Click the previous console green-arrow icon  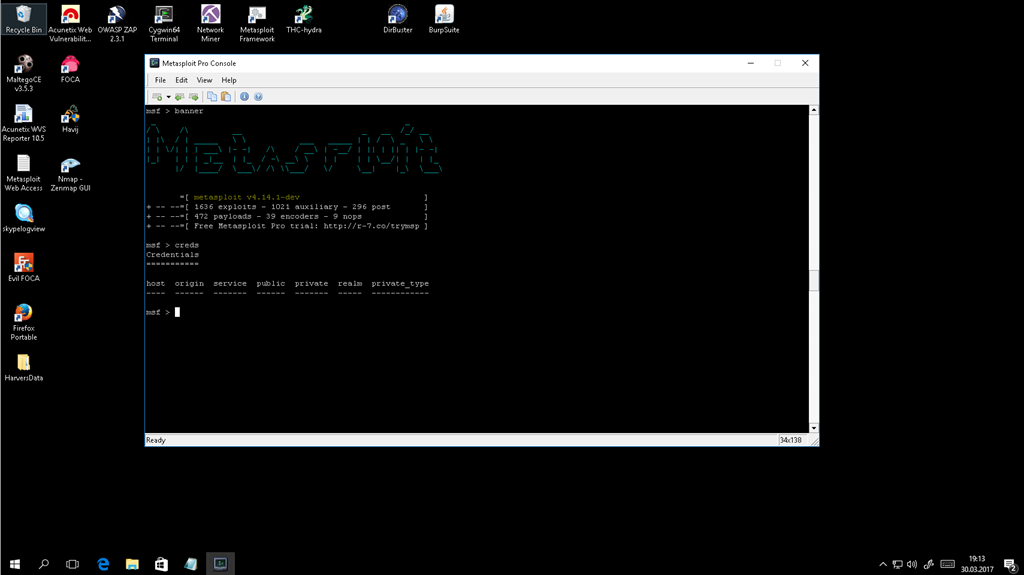[x=180, y=97]
